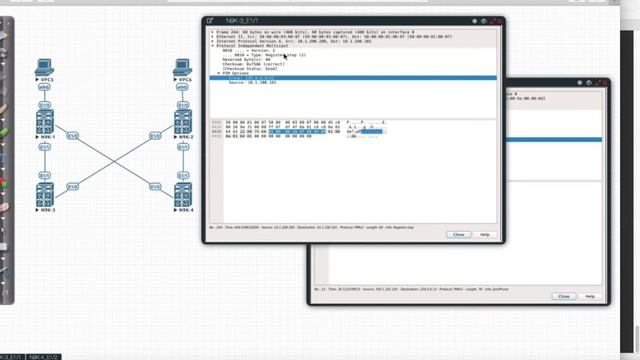Viewport: 640px width, 360px height.
Task: Expand the Ethernet II tree row
Action: (x=212, y=37)
